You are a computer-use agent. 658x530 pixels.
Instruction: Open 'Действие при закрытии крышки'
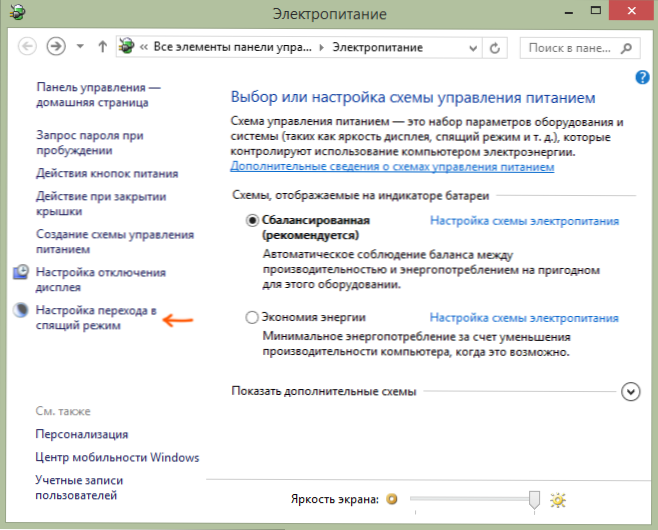coord(101,204)
